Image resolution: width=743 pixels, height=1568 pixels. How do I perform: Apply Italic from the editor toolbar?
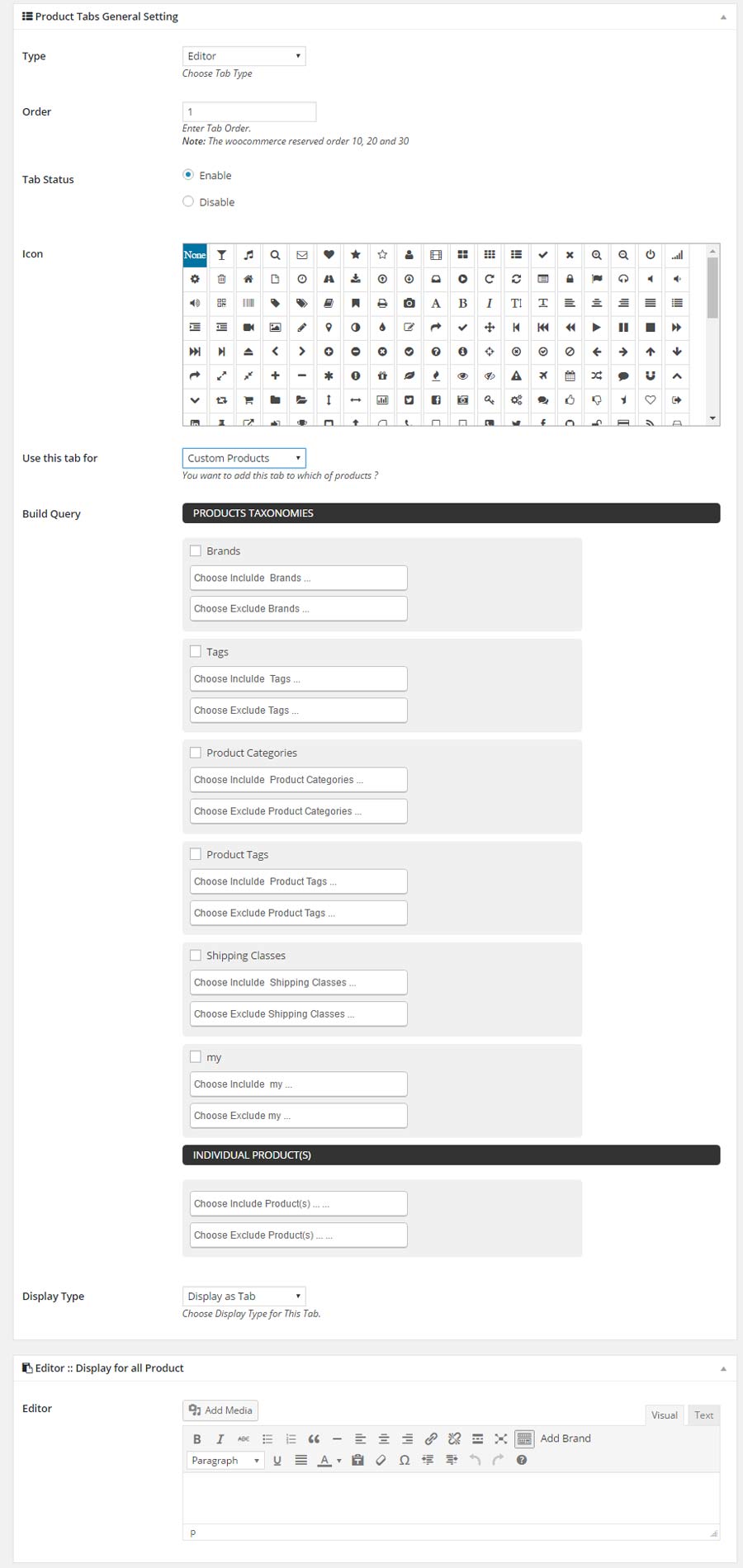point(220,1438)
